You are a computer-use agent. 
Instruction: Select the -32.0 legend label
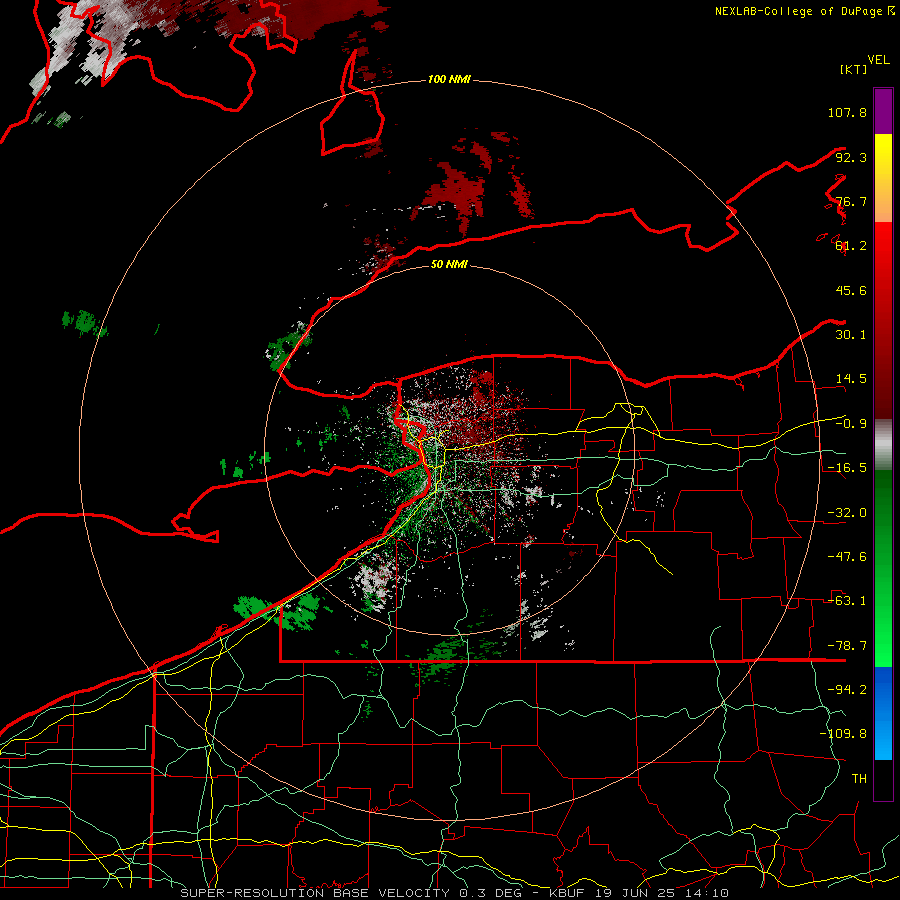pyautogui.click(x=847, y=513)
